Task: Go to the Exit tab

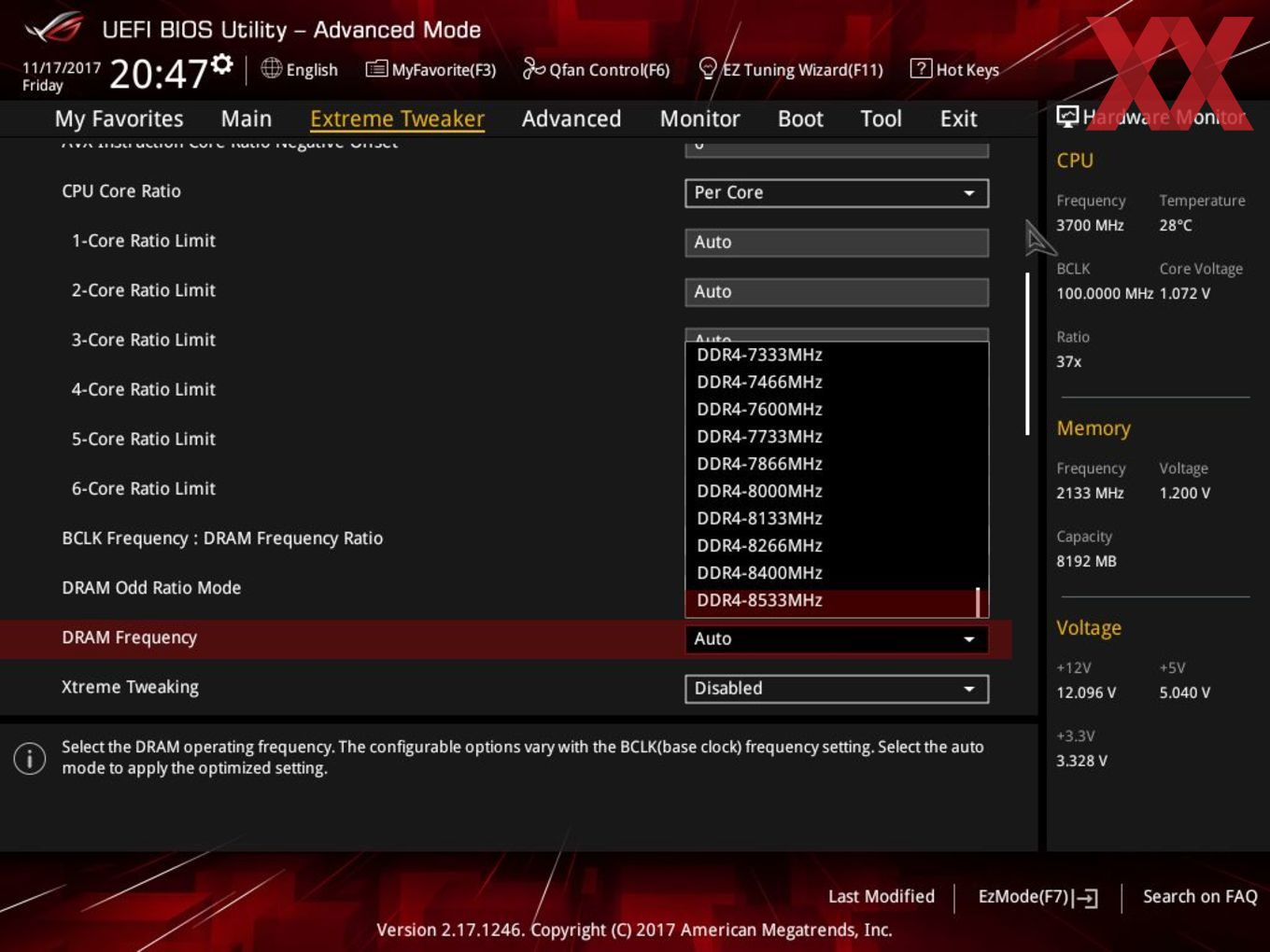Action: point(958,119)
